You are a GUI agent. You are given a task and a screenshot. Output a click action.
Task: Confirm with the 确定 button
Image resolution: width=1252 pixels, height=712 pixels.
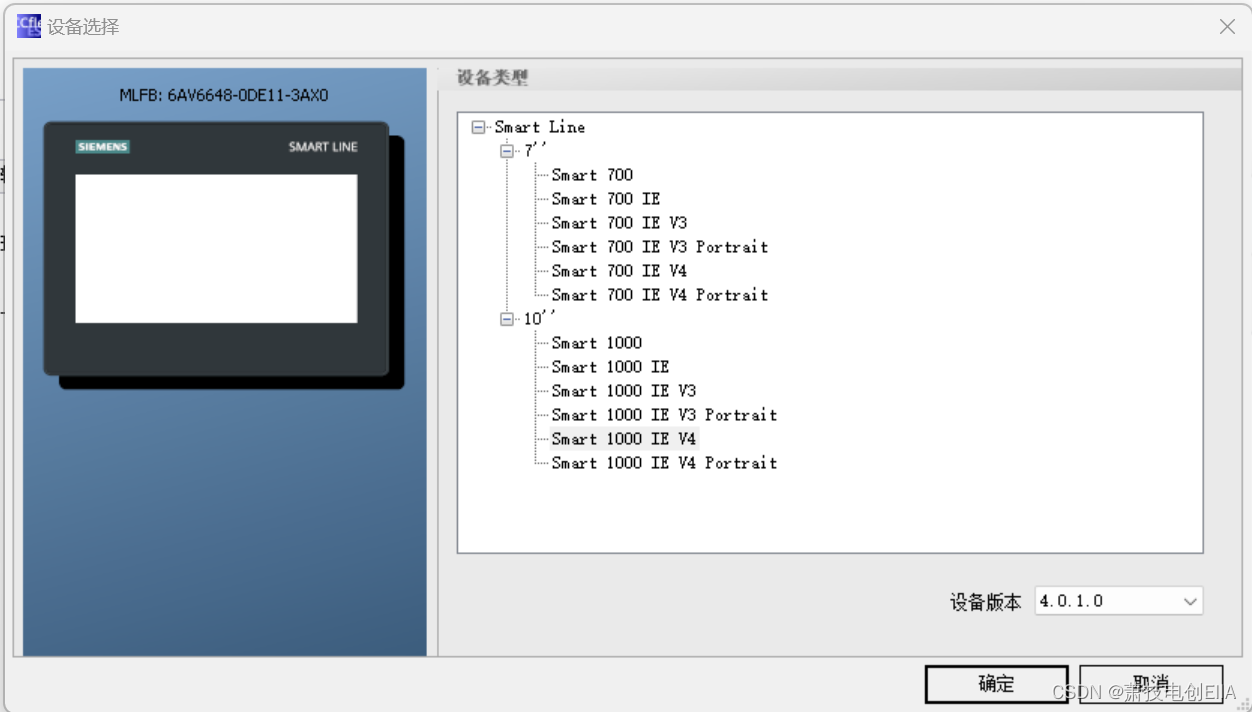[x=996, y=684]
